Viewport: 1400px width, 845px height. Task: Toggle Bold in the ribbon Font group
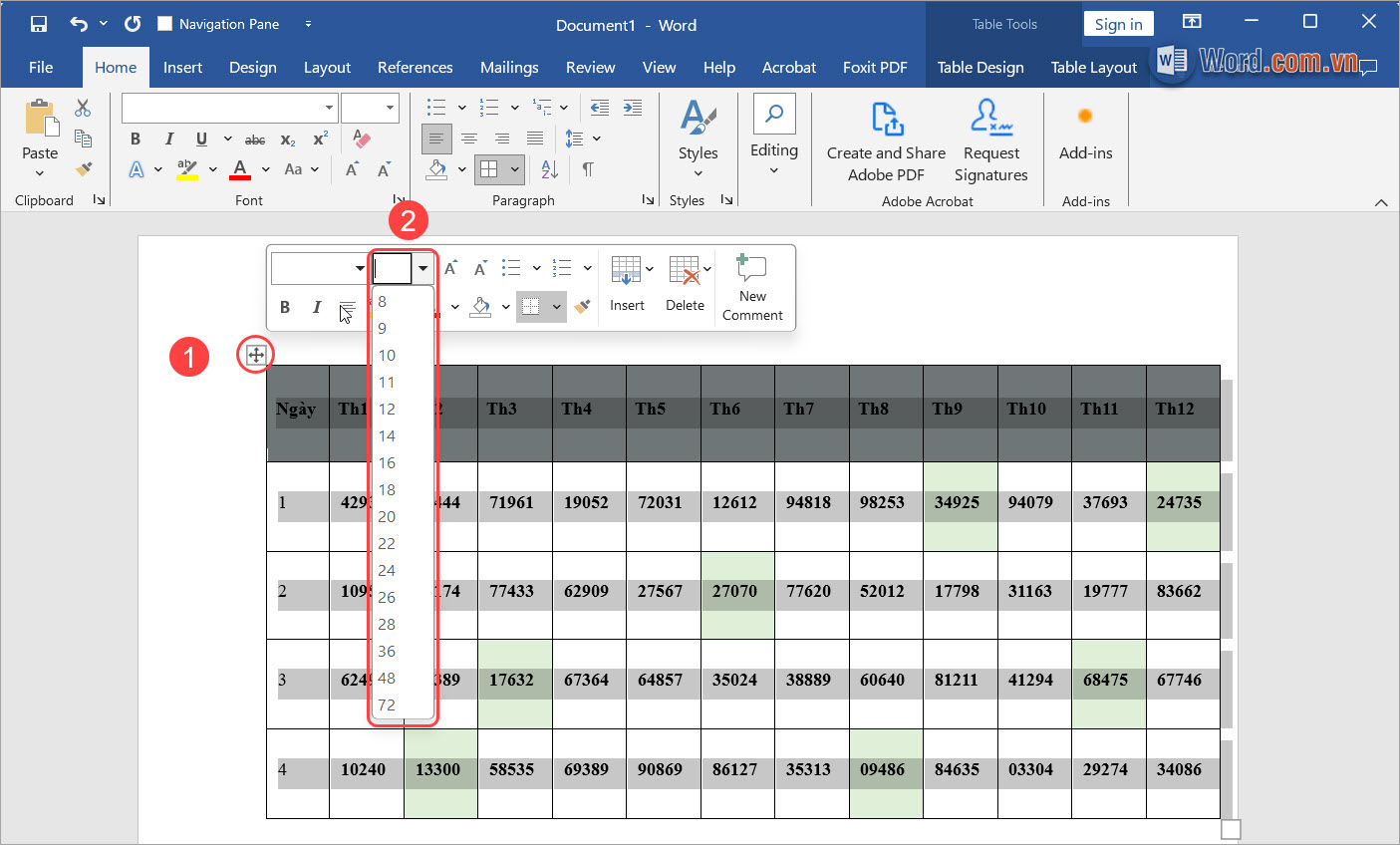tap(136, 140)
